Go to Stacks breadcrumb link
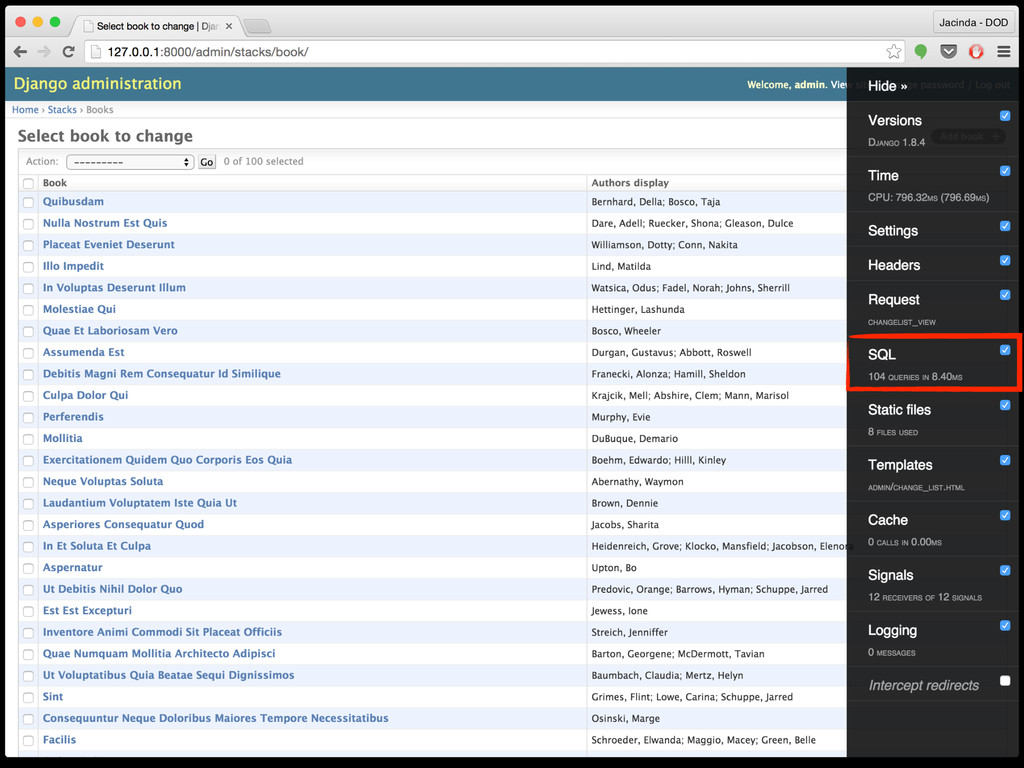This screenshot has width=1024, height=768. coord(62,110)
